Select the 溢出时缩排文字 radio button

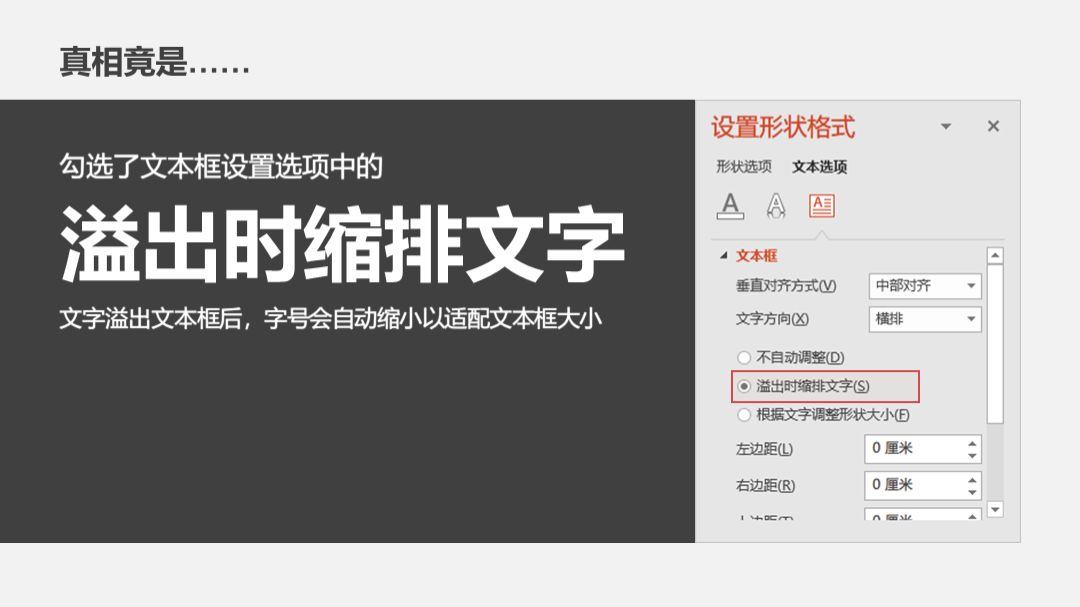pos(744,387)
